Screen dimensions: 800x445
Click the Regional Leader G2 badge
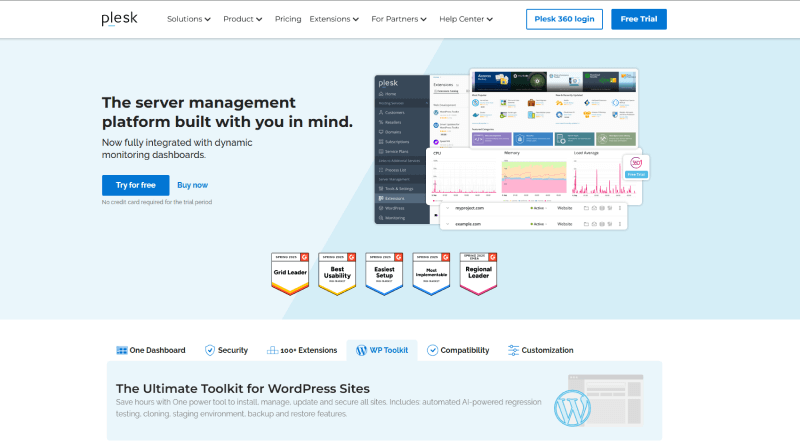point(478,273)
